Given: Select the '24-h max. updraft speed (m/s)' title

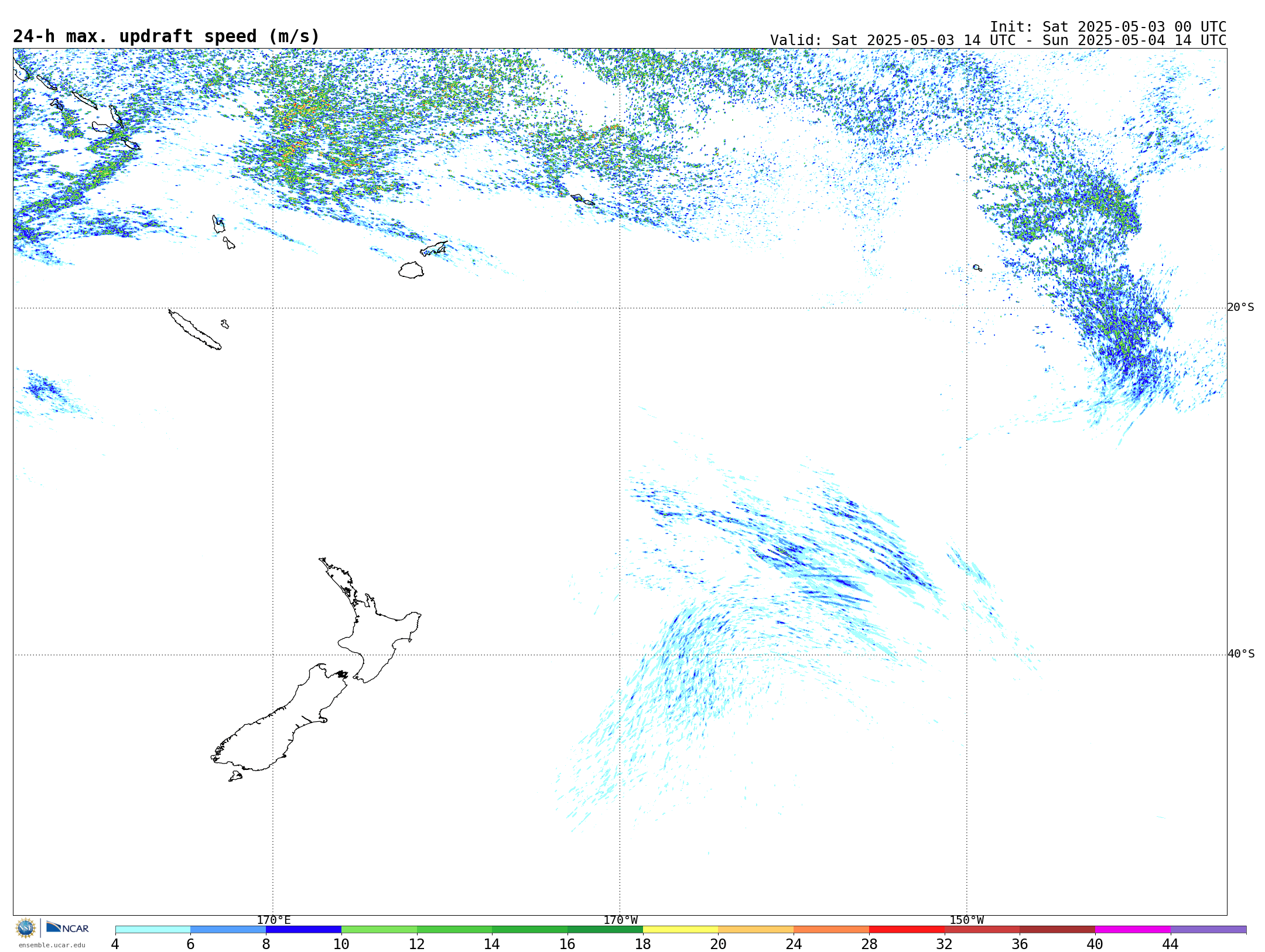Looking at the screenshot, I should tap(166, 36).
